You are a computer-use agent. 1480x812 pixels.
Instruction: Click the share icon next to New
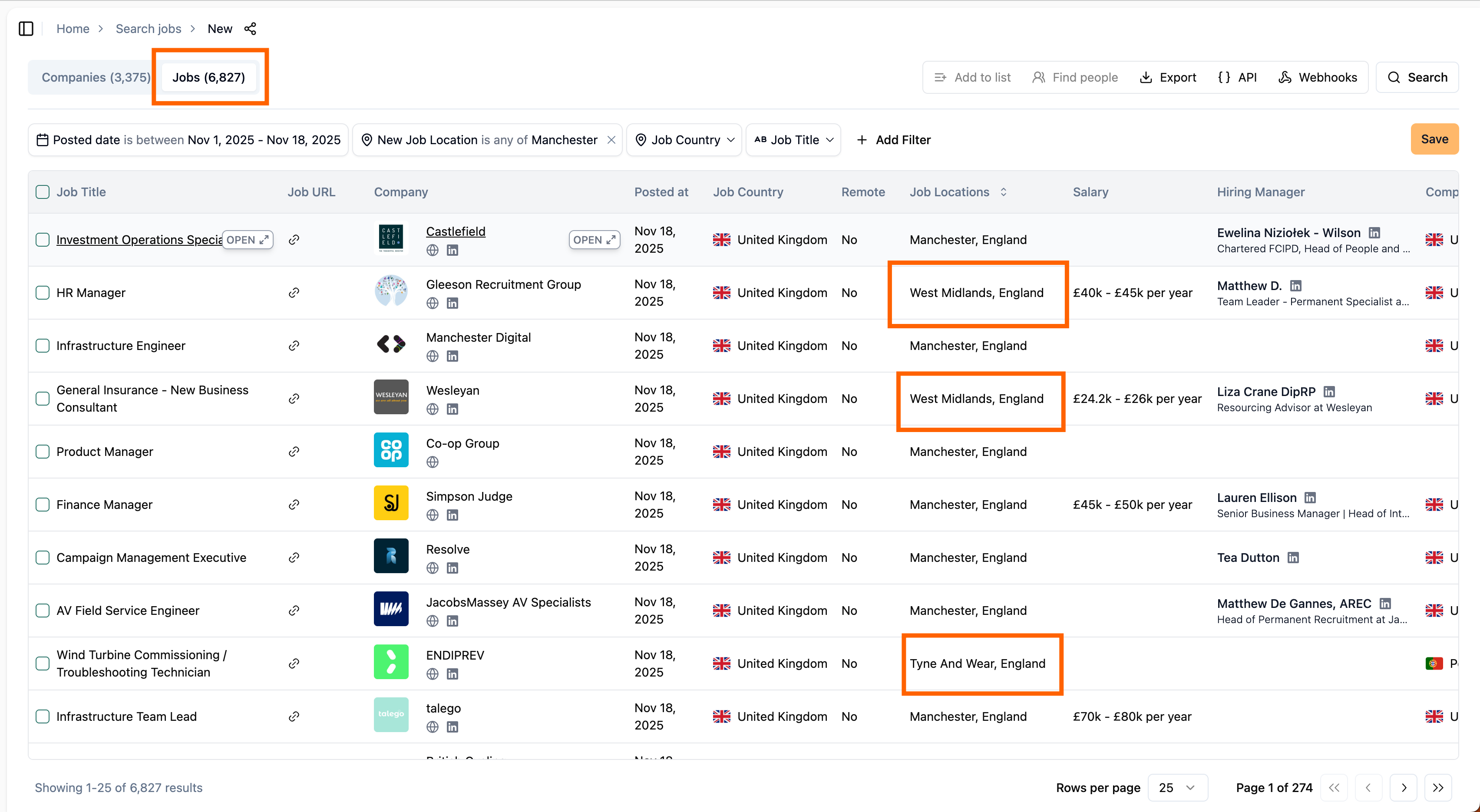coord(250,29)
